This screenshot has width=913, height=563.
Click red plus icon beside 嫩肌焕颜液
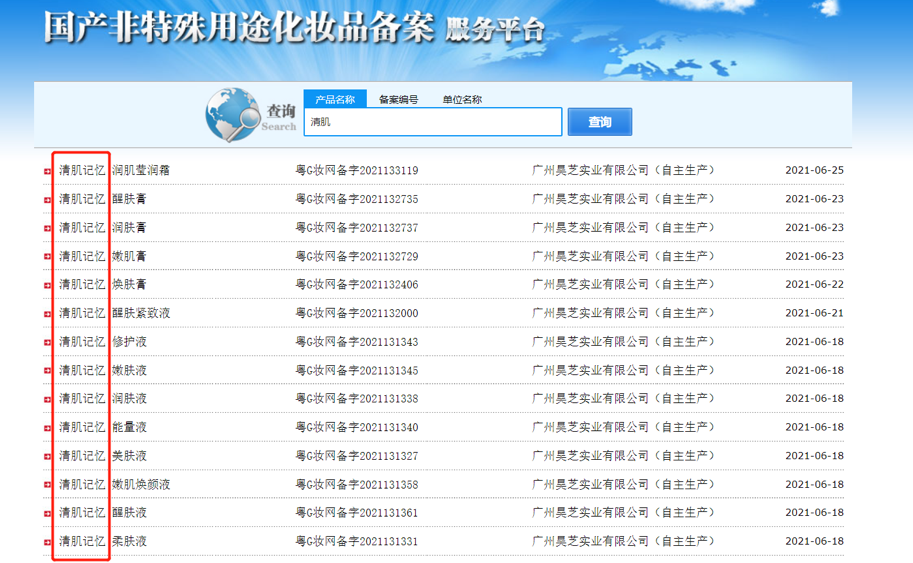point(47,485)
